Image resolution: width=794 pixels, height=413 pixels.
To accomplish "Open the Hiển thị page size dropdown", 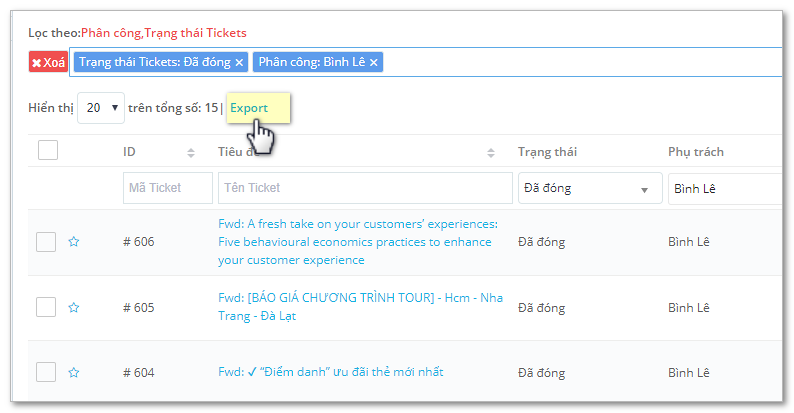I will pyautogui.click(x=101, y=108).
